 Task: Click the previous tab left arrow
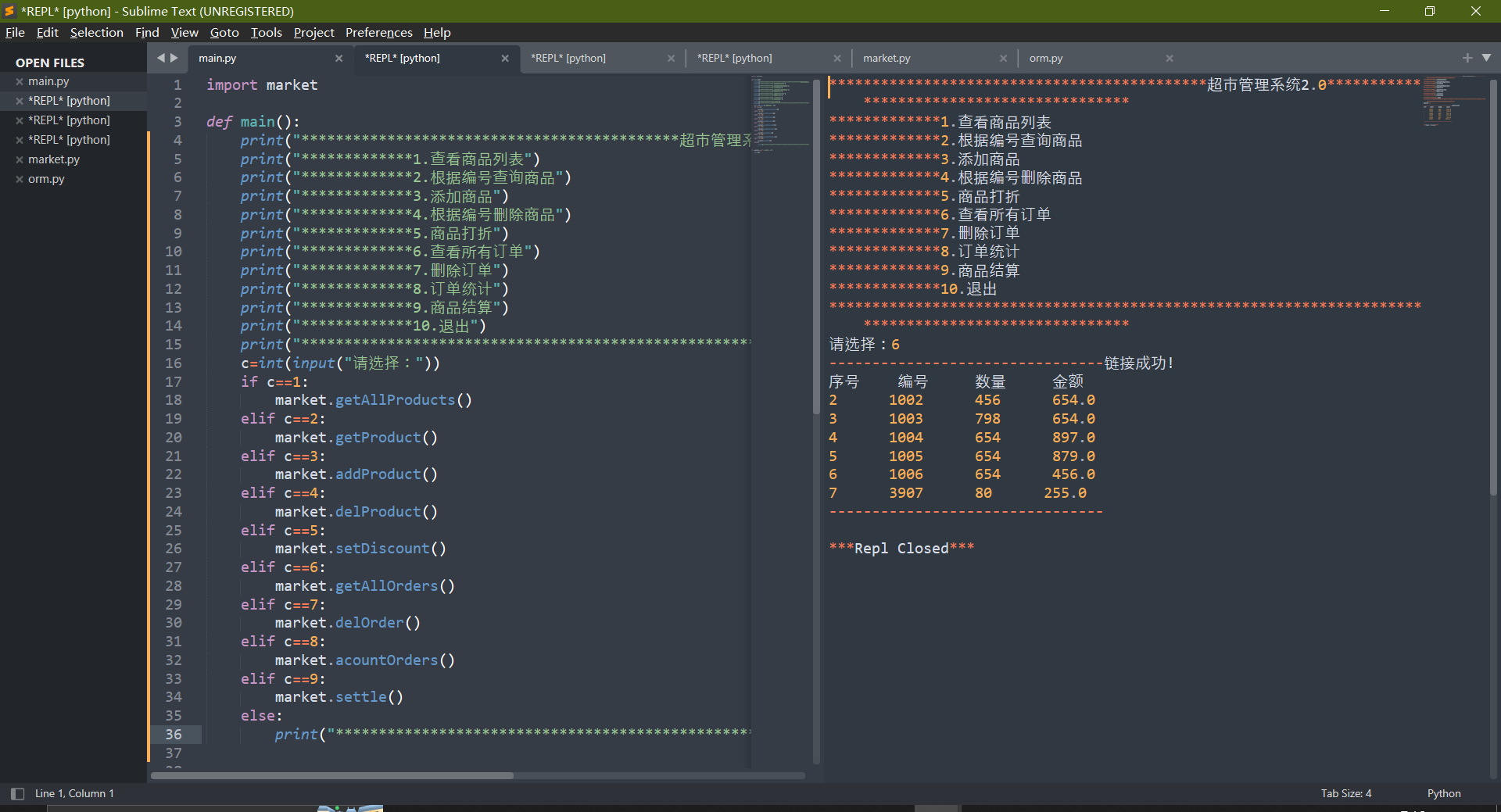click(161, 58)
